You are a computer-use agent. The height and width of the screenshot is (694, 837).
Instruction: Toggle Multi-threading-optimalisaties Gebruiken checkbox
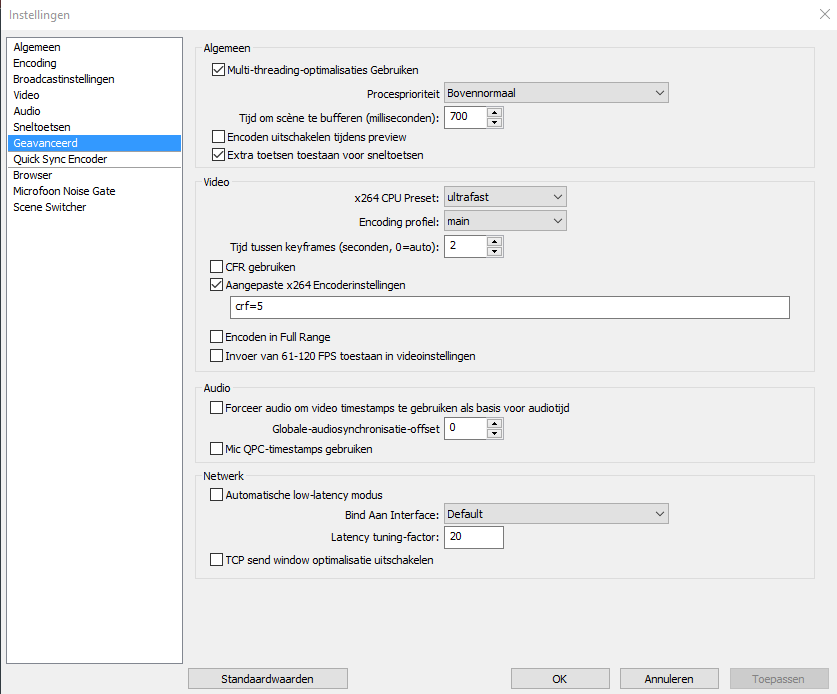[x=218, y=70]
